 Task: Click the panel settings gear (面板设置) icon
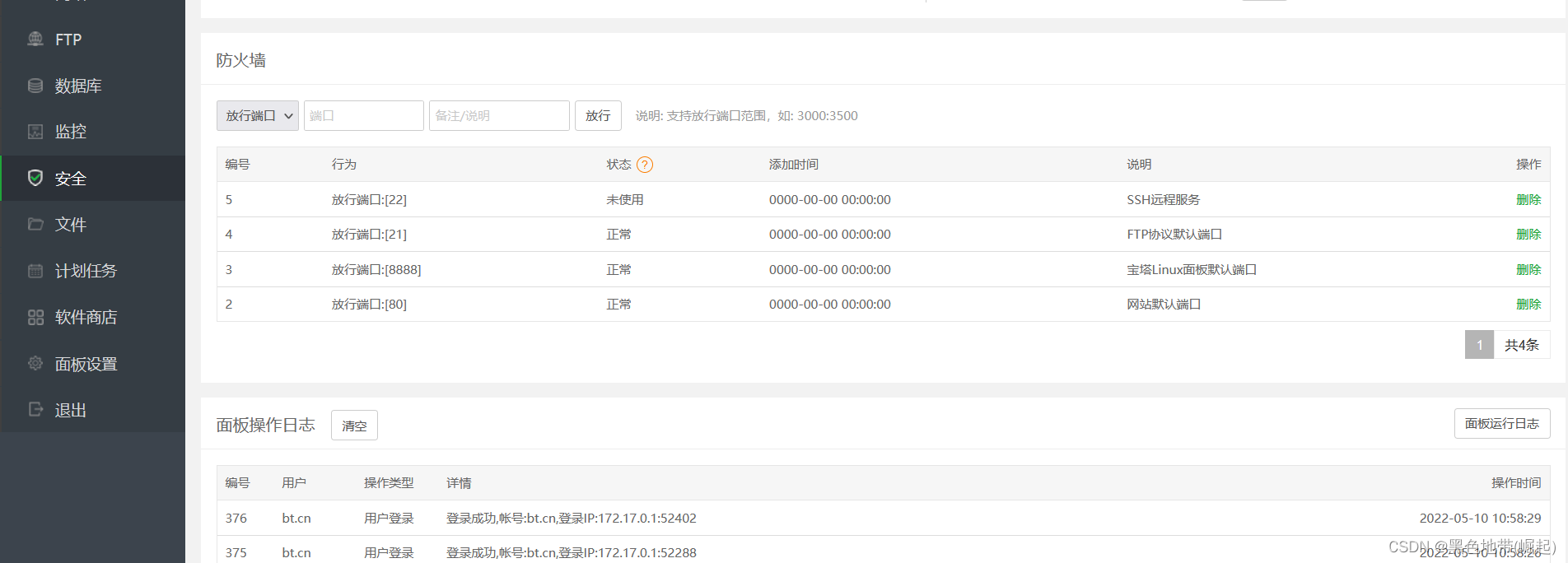(35, 363)
